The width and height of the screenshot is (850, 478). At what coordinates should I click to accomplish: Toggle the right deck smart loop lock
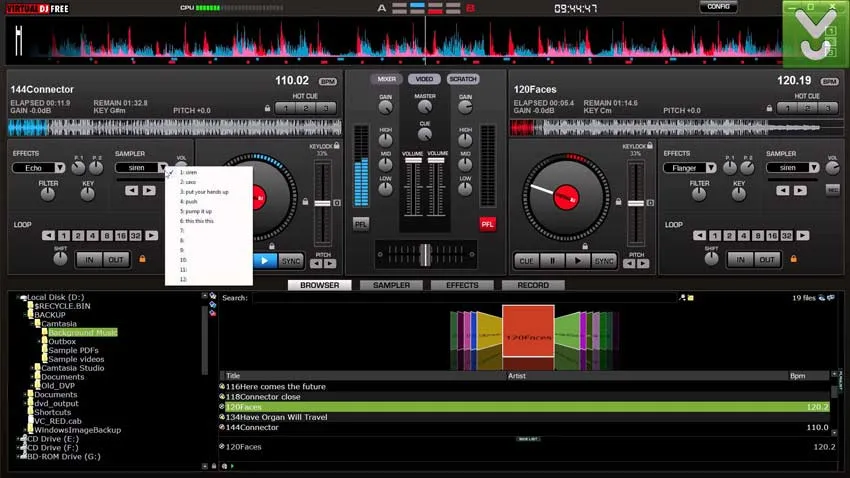tap(794, 259)
